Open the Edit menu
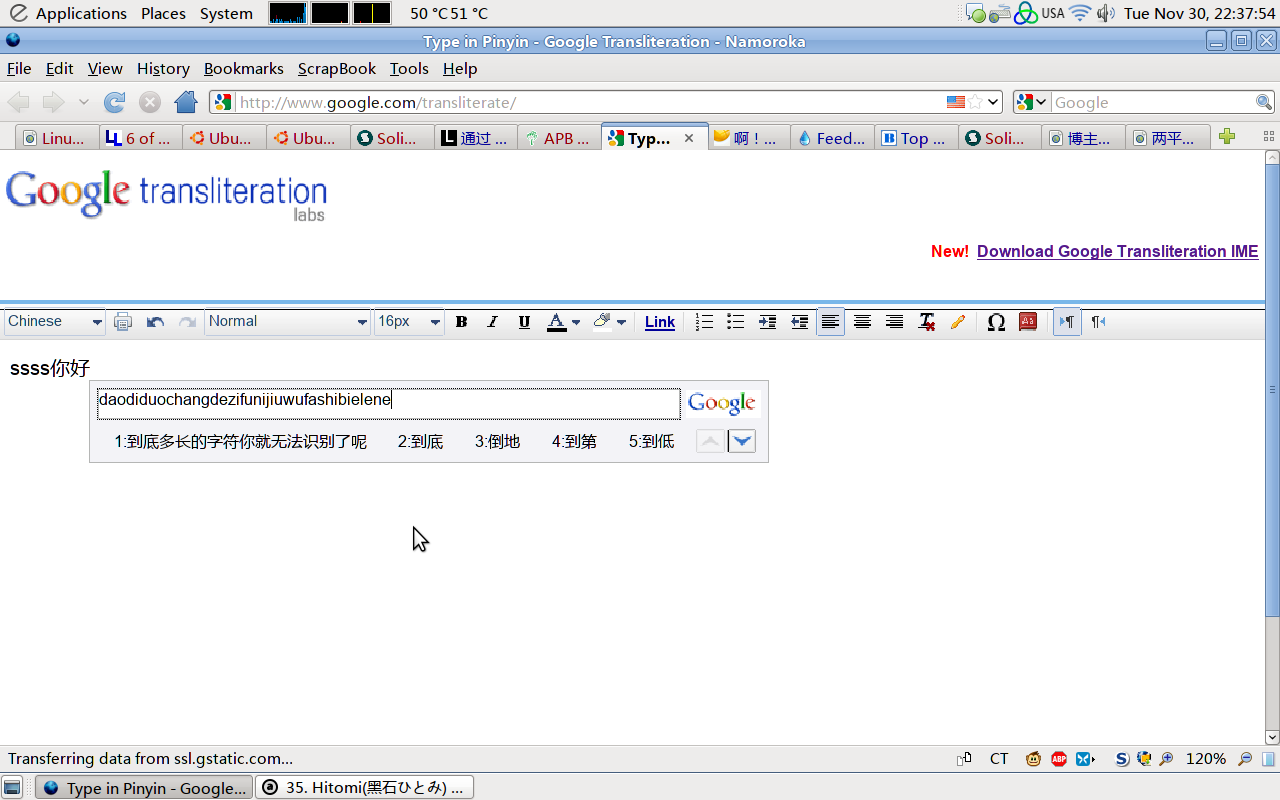 (60, 69)
